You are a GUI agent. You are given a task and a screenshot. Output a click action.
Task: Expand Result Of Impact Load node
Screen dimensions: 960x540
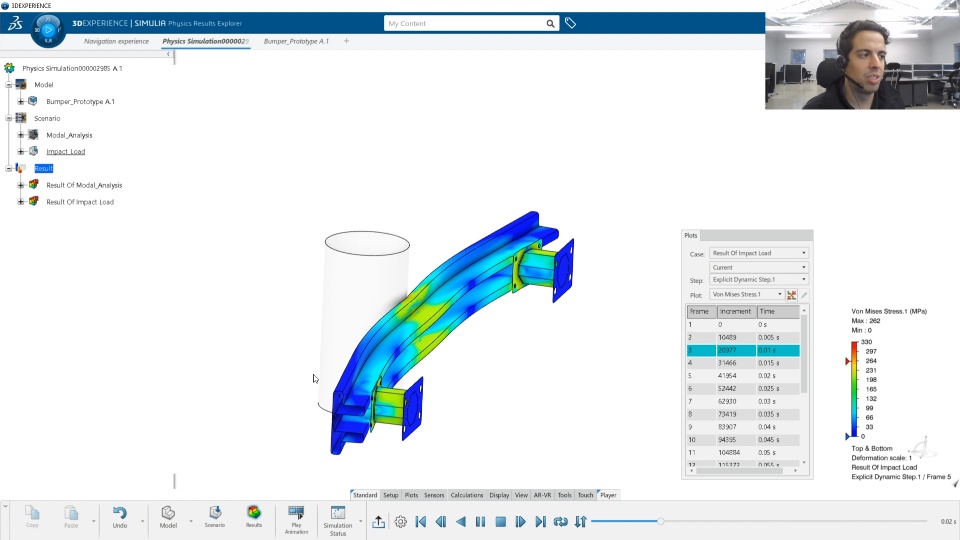tap(21, 201)
